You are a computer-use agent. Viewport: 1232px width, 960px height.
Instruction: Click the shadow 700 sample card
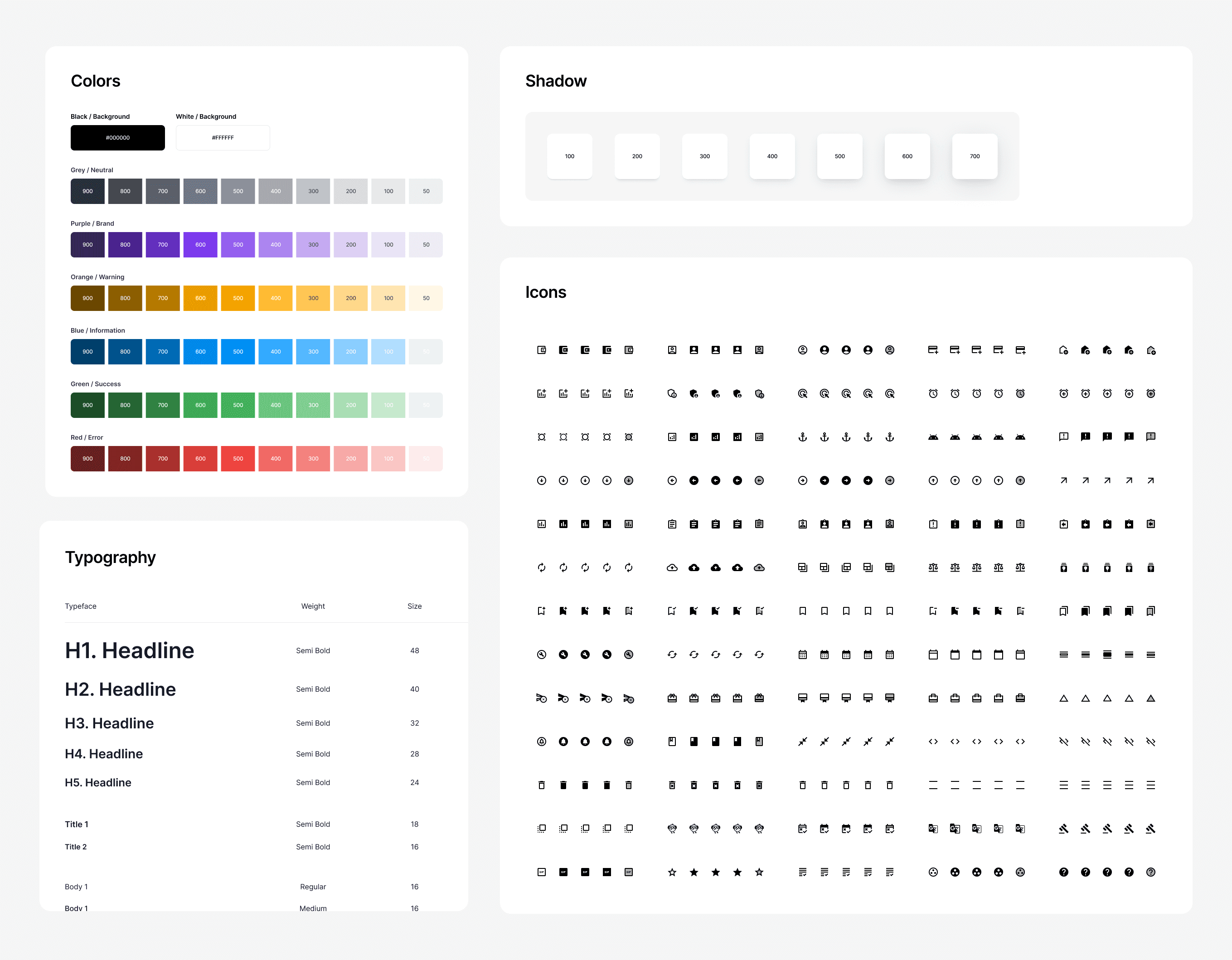pyautogui.click(x=974, y=156)
